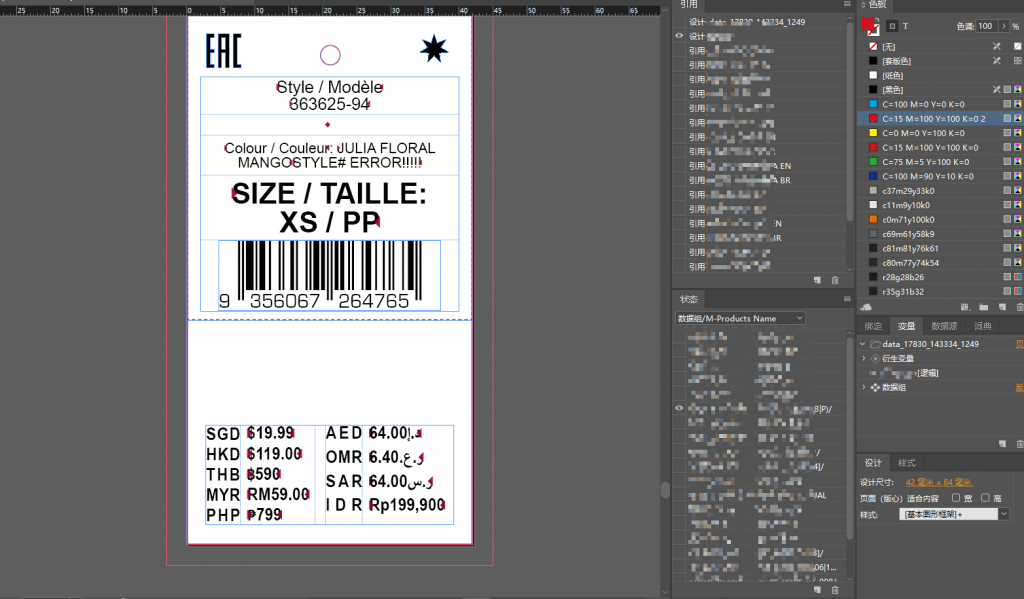Viewport: 1024px width, 599px height.
Task: Click the trash icon in 引用 panel
Action: (835, 280)
